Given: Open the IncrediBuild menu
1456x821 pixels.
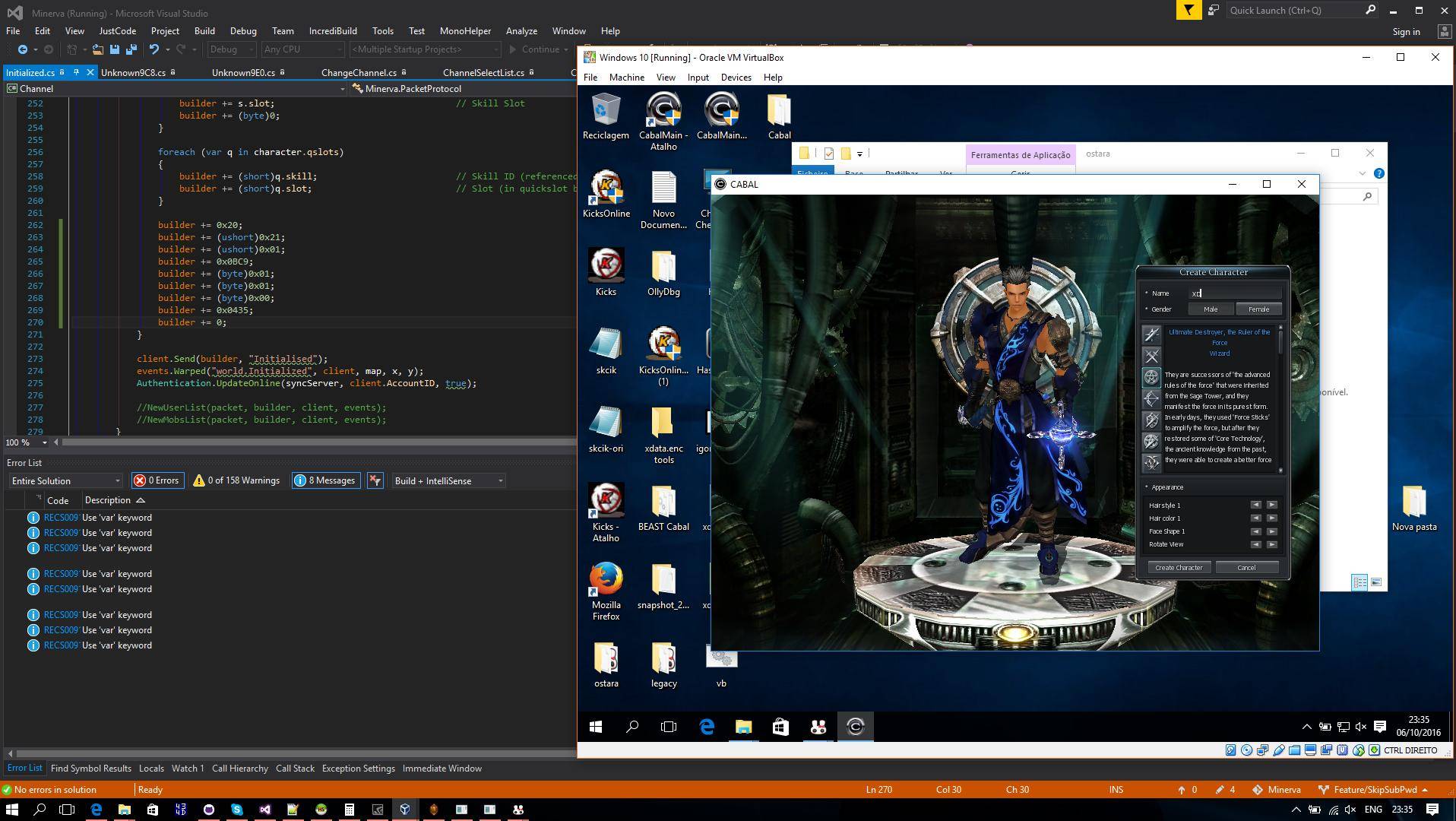Looking at the screenshot, I should [333, 31].
